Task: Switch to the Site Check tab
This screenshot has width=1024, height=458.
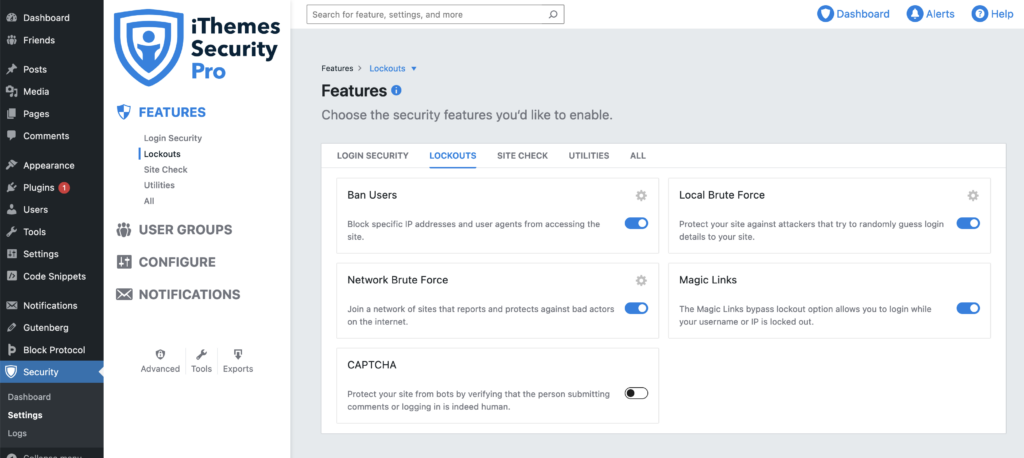Action: tap(522, 155)
